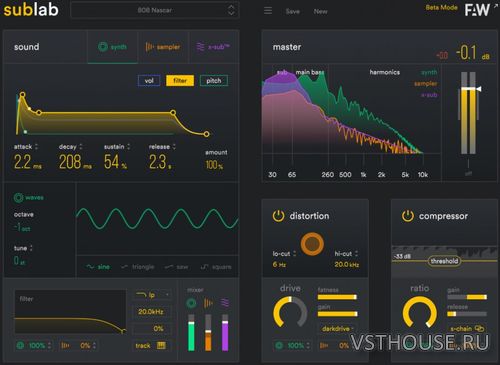Toggle the distortion power button
This screenshot has height=365, width=500.
click(x=278, y=216)
